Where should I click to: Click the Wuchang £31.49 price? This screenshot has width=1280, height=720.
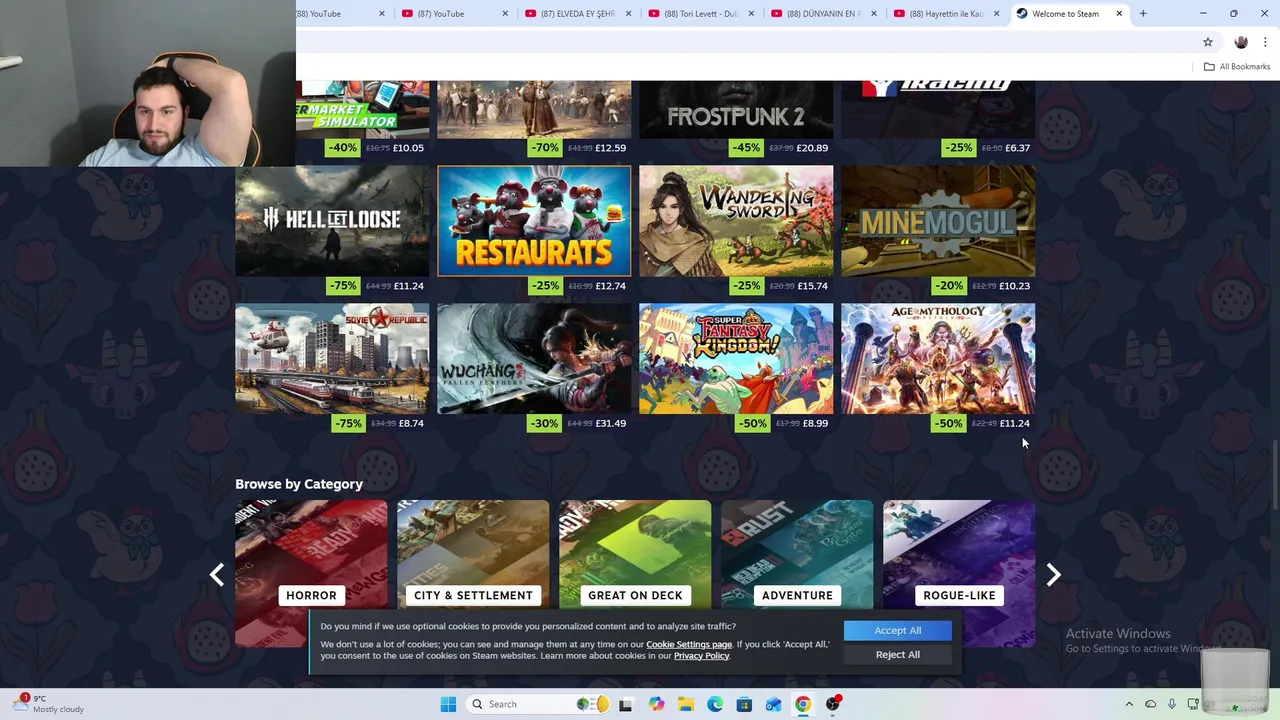tap(610, 424)
